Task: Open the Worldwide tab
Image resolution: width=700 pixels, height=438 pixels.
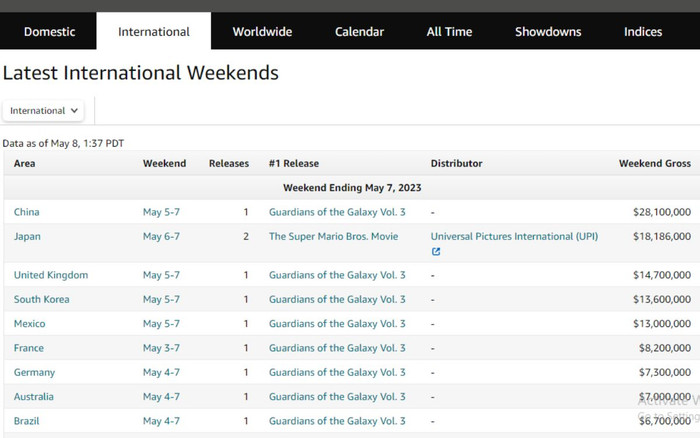Action: tap(262, 32)
